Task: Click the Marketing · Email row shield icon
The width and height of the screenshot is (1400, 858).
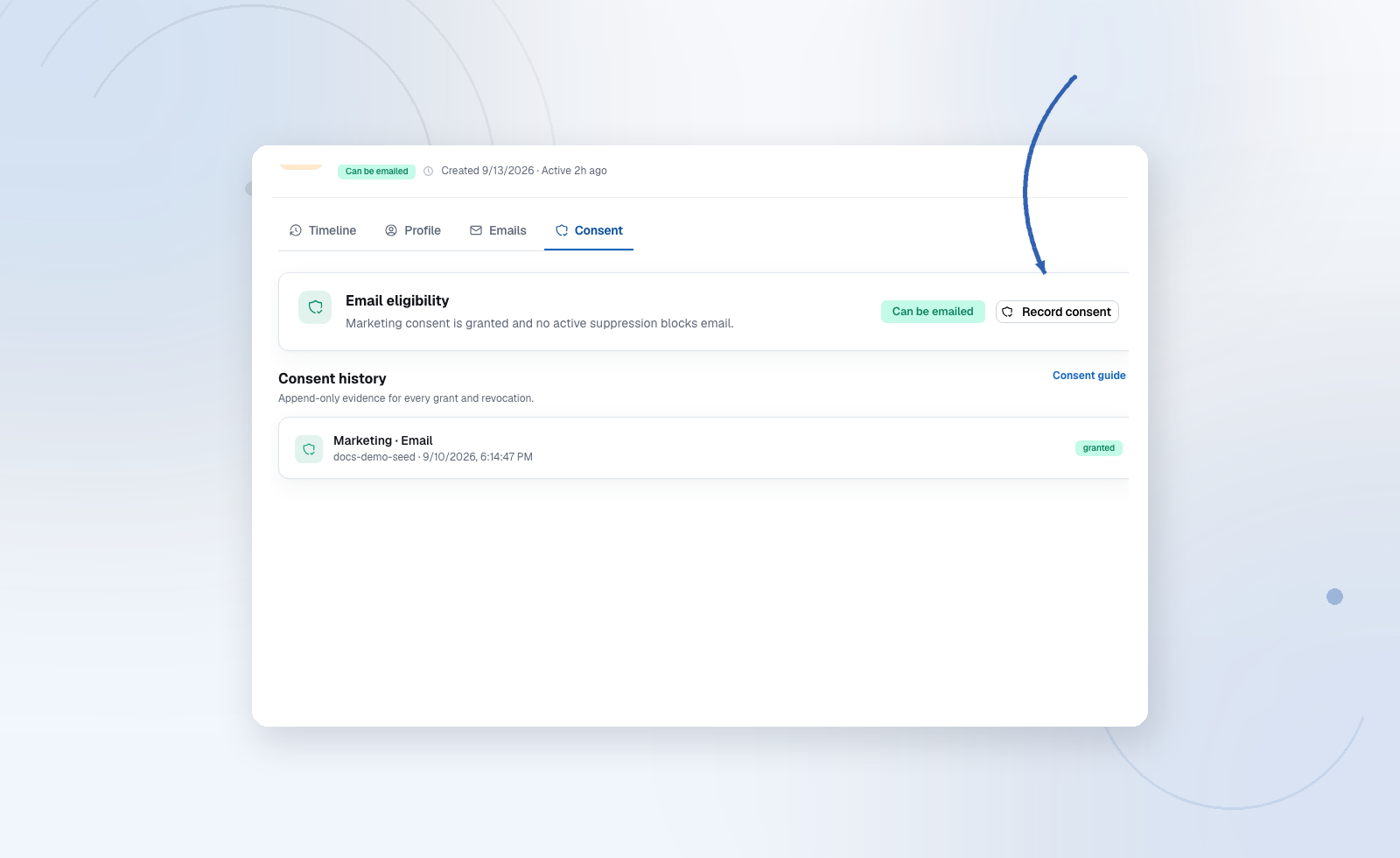Action: point(309,449)
